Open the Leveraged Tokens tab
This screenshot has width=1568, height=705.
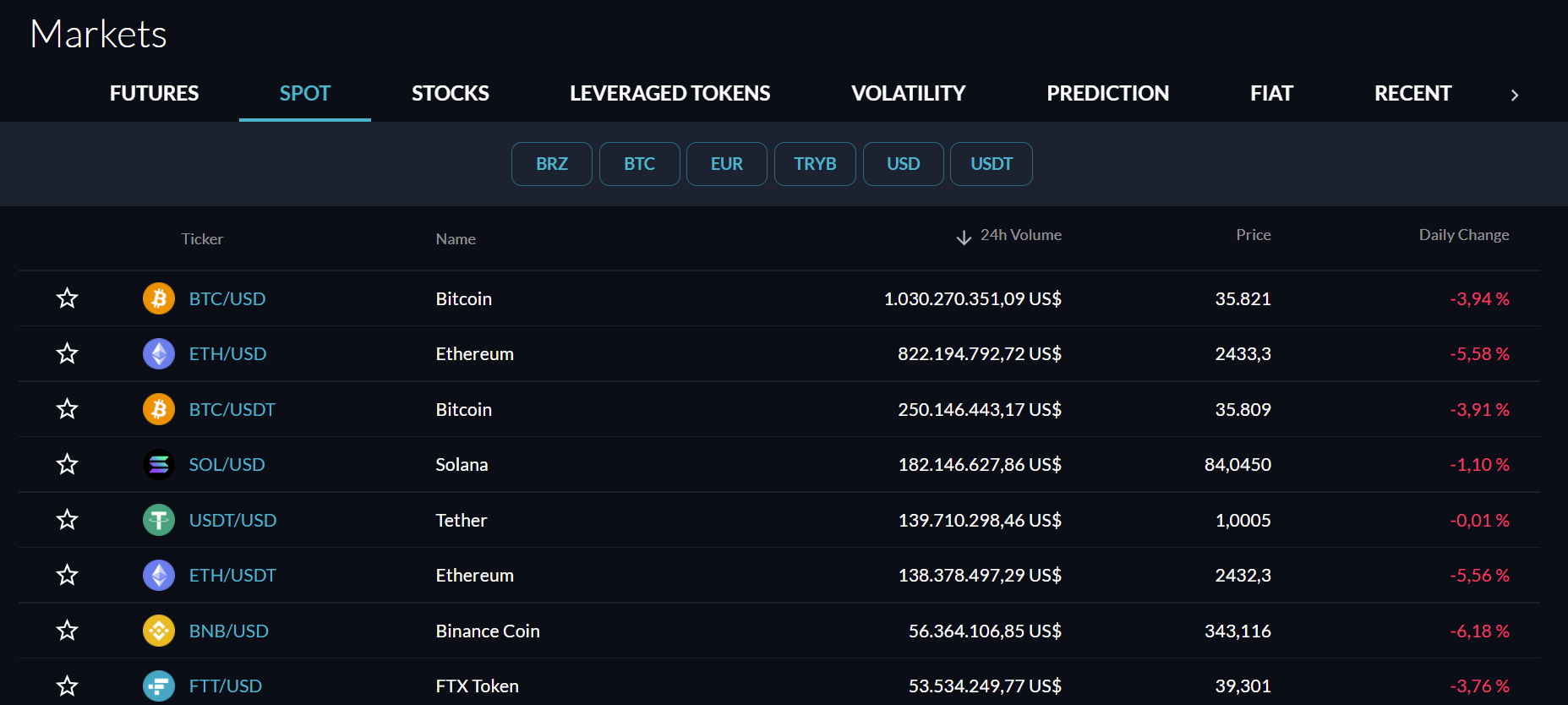(669, 93)
